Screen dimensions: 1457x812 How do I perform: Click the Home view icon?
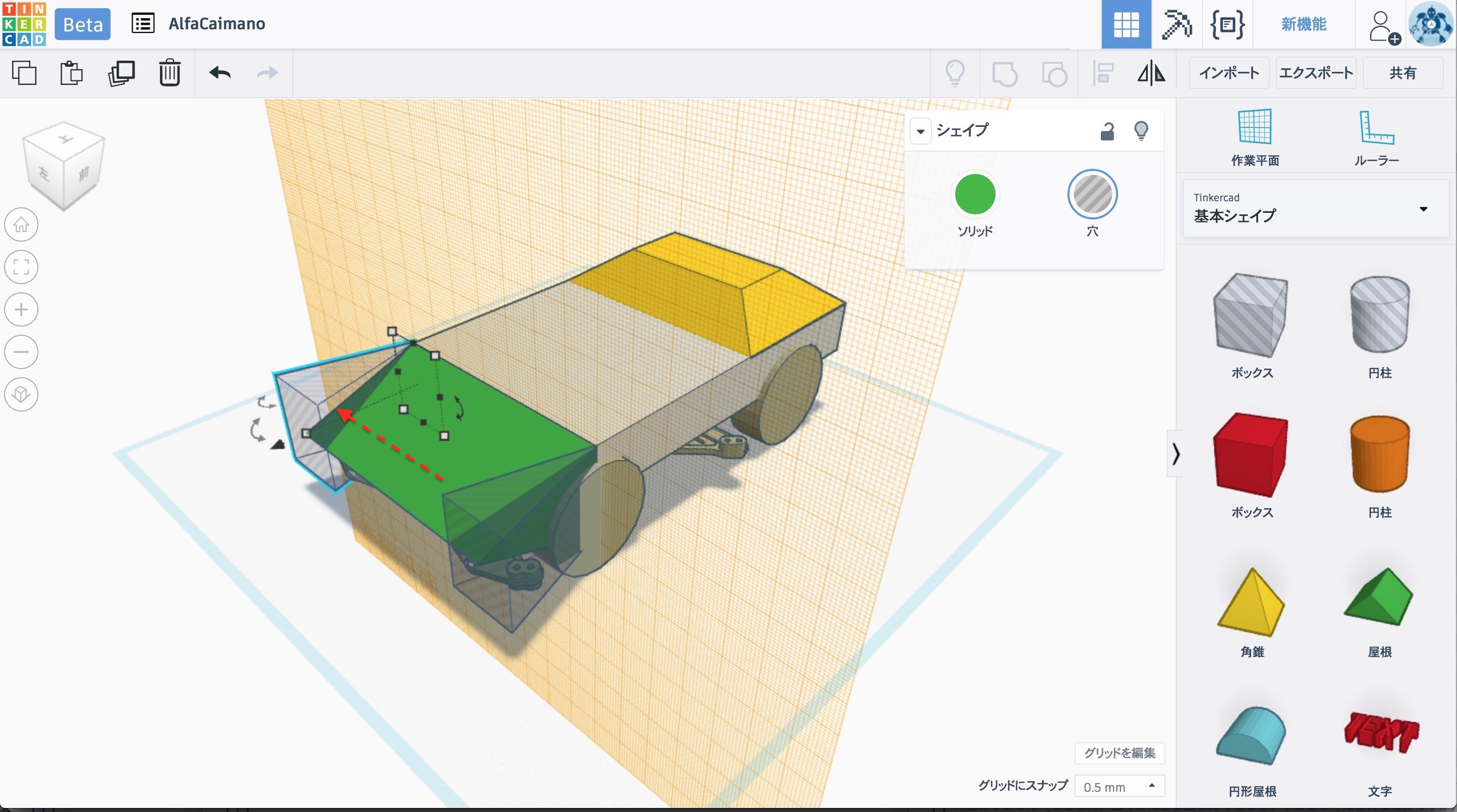click(21, 224)
